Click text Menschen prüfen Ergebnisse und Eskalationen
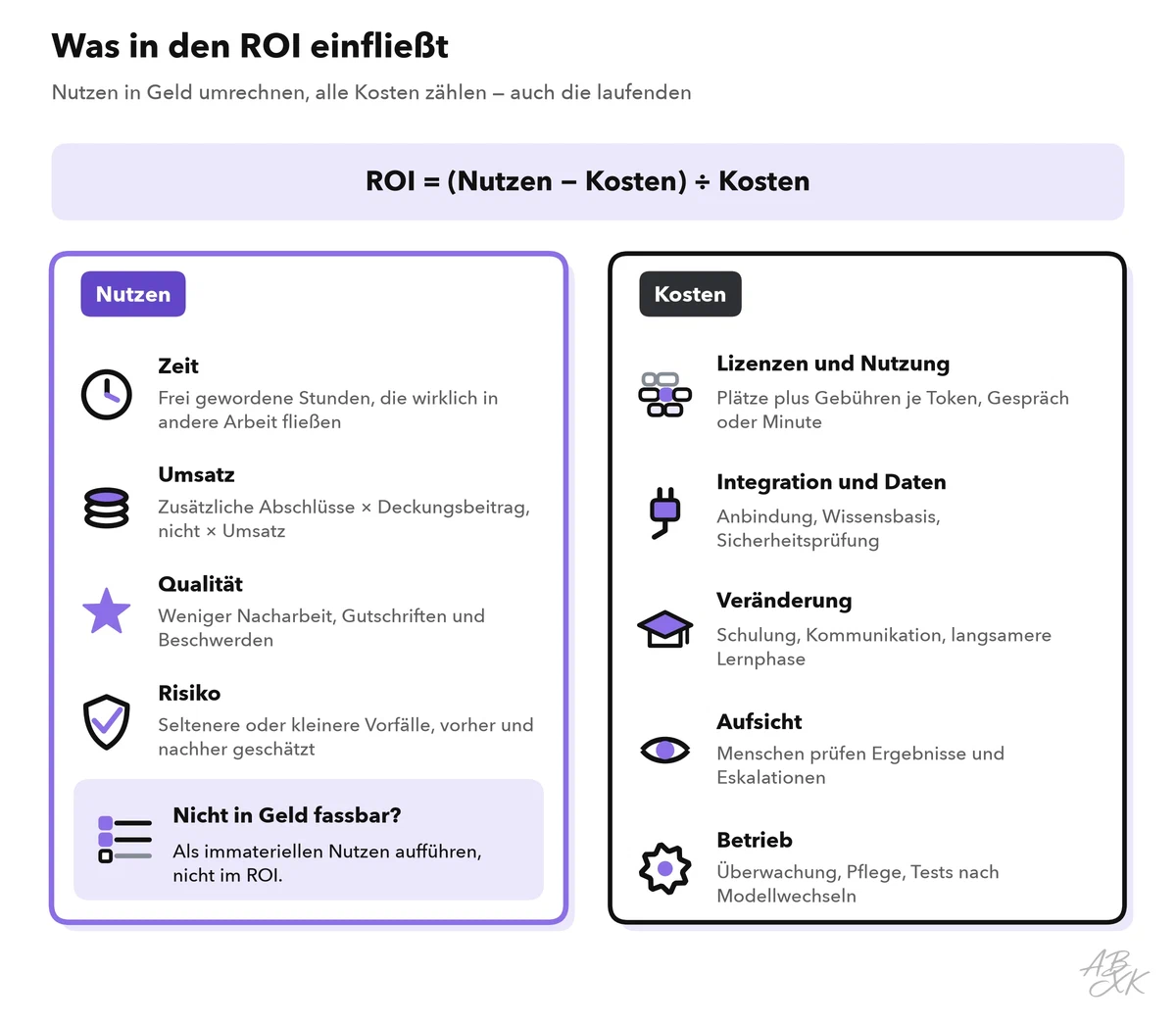This screenshot has height=1023, width=1176. (860, 765)
